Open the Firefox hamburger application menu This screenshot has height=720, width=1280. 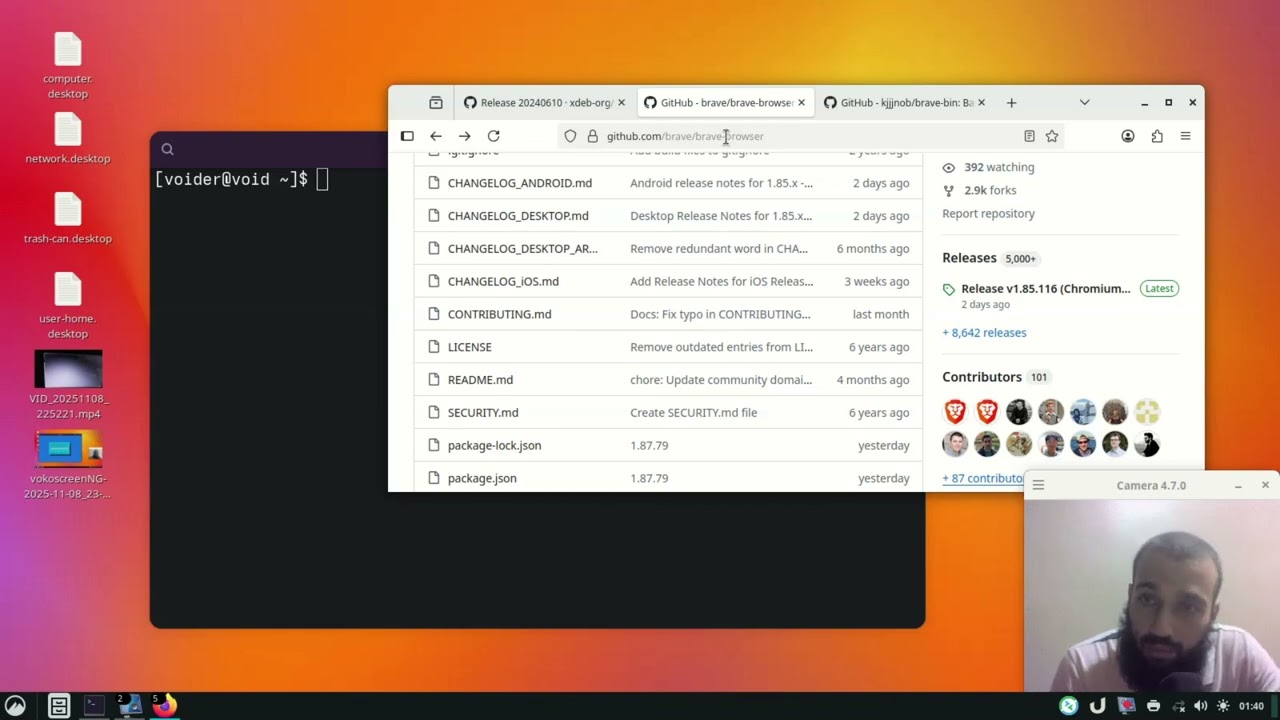(x=1185, y=136)
